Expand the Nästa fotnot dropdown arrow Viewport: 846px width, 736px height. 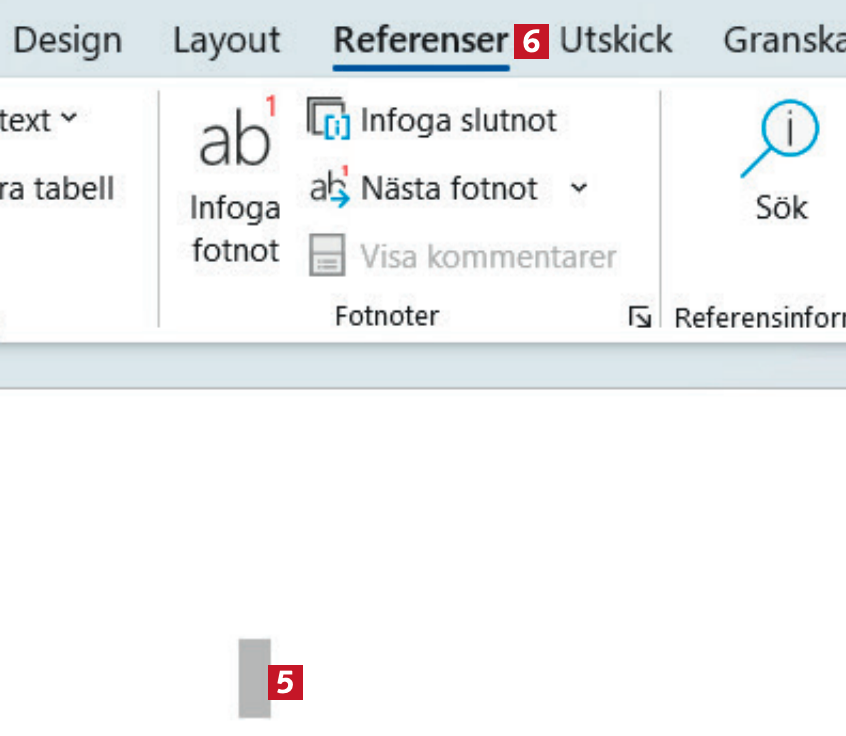[579, 187]
